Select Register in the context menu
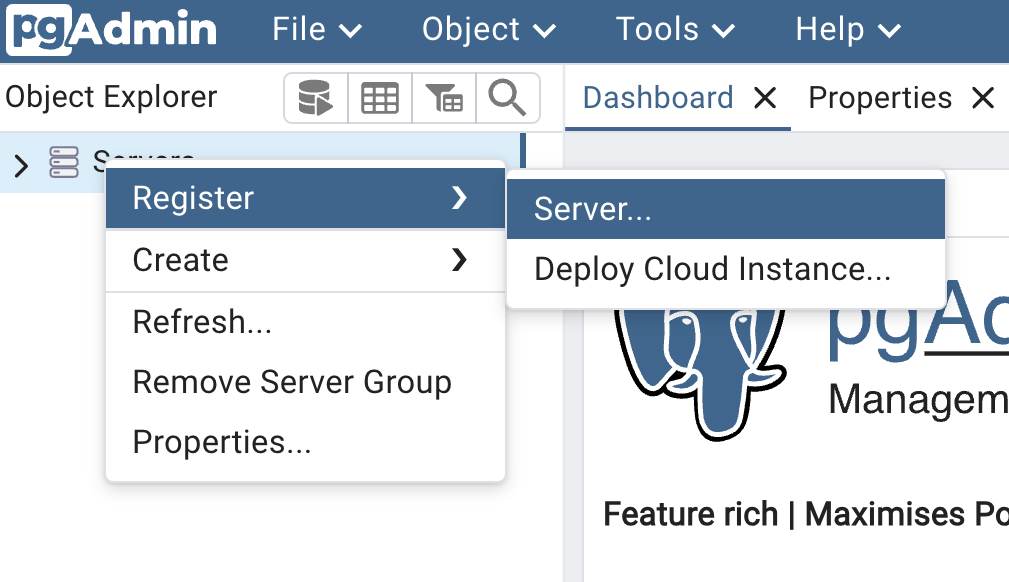Image resolution: width=1009 pixels, height=582 pixels. [305, 198]
